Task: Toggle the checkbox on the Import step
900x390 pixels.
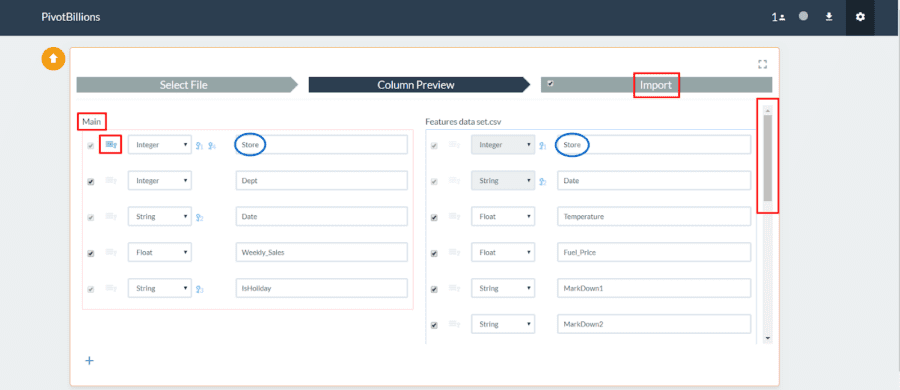Action: (x=550, y=84)
